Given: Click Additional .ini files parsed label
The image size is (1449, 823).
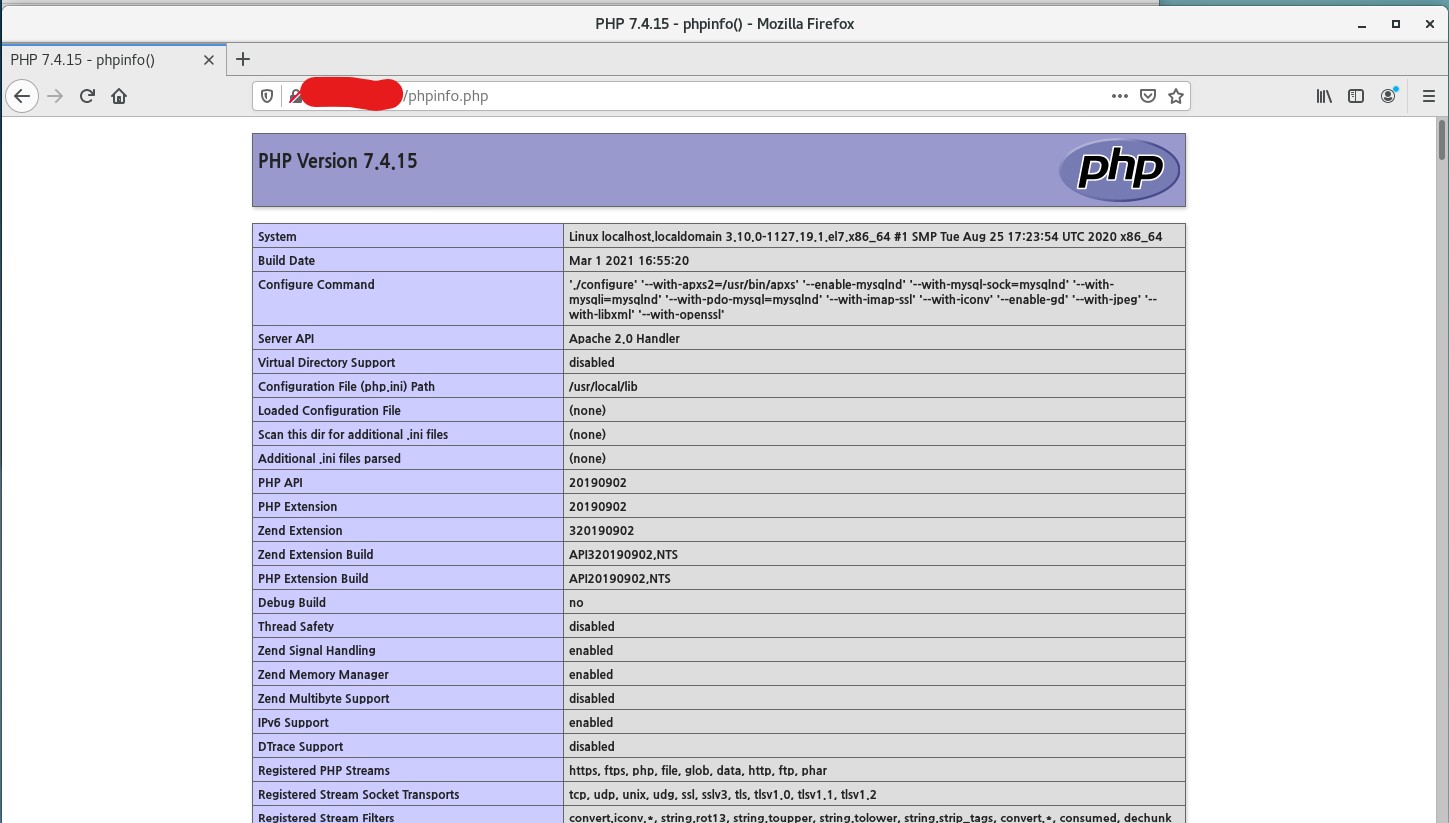Looking at the screenshot, I should coord(329,459).
